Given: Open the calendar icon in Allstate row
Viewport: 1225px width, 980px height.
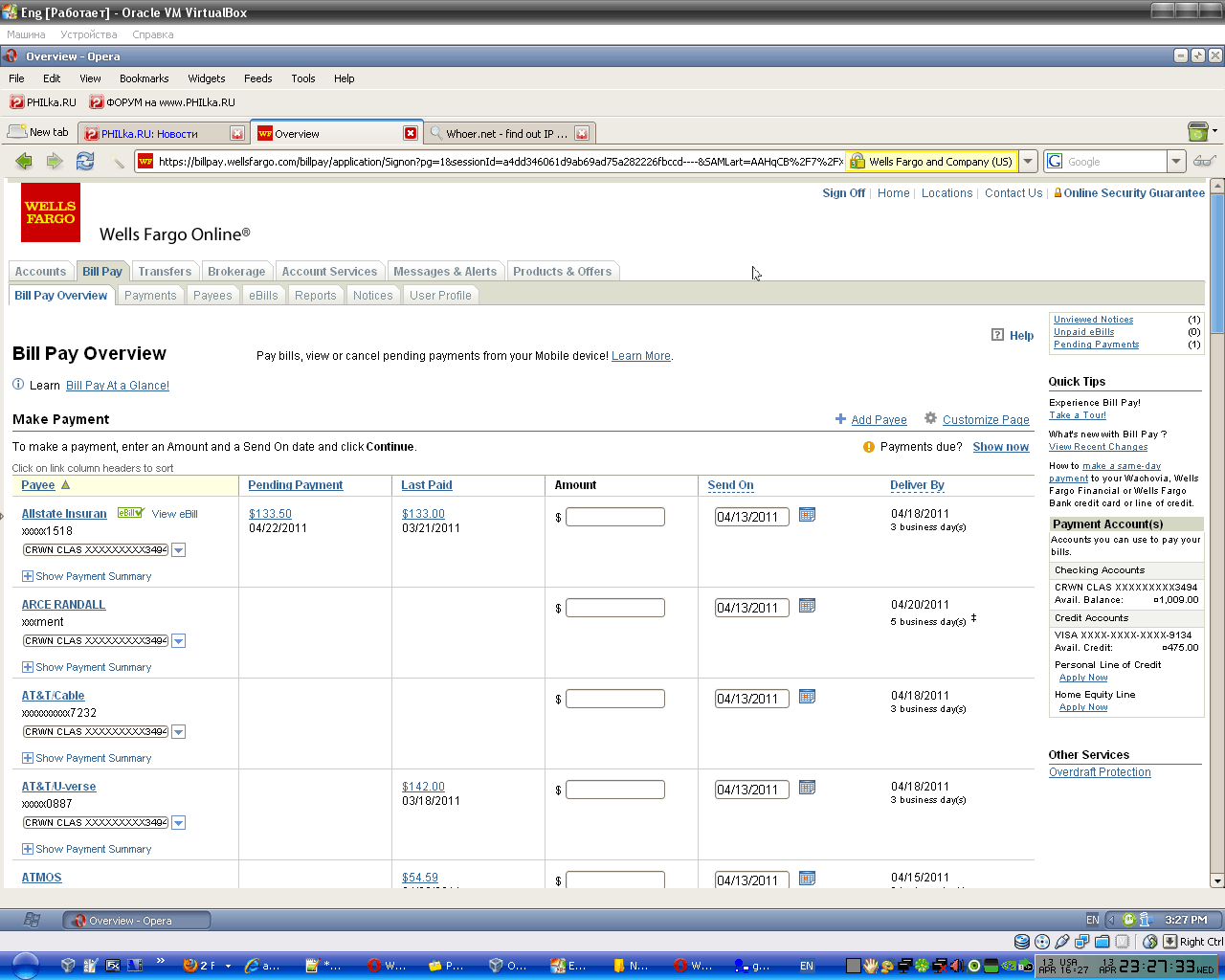Looking at the screenshot, I should (807, 515).
